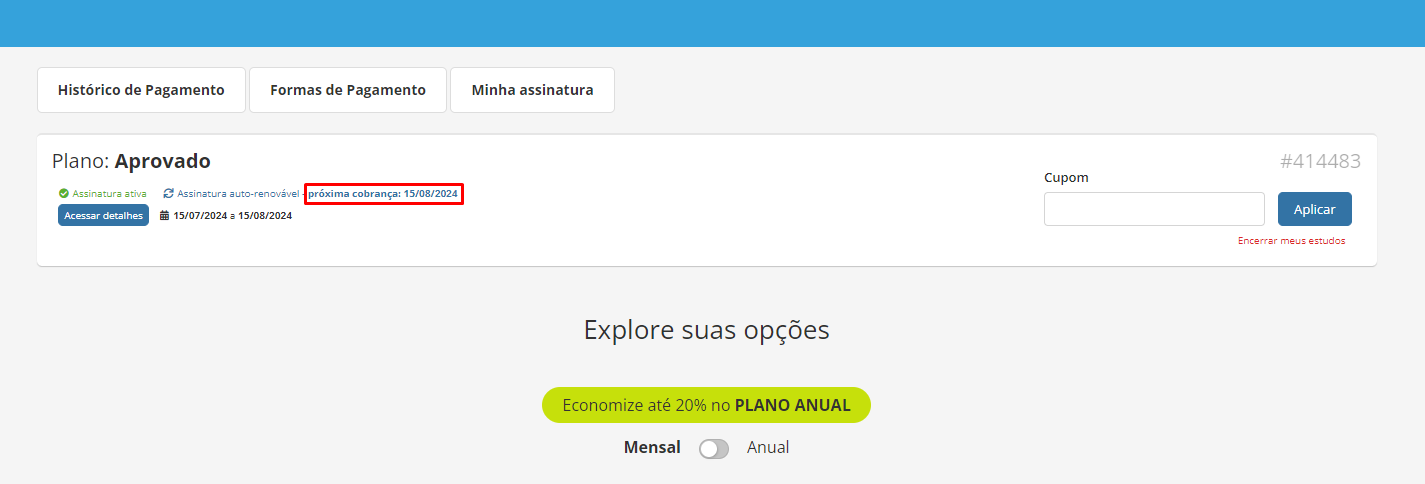Click the Encerrar meus estudos link

coord(1291,241)
